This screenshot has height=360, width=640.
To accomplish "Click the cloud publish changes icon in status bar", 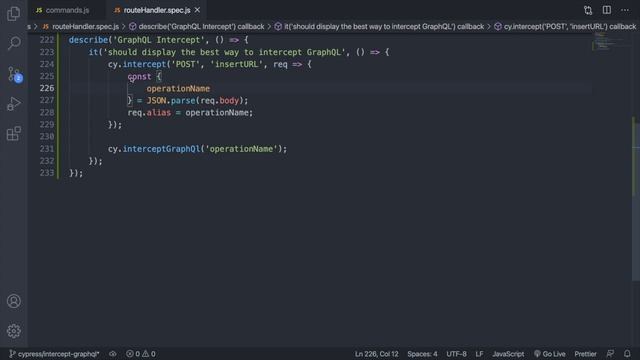I will [x=113, y=354].
